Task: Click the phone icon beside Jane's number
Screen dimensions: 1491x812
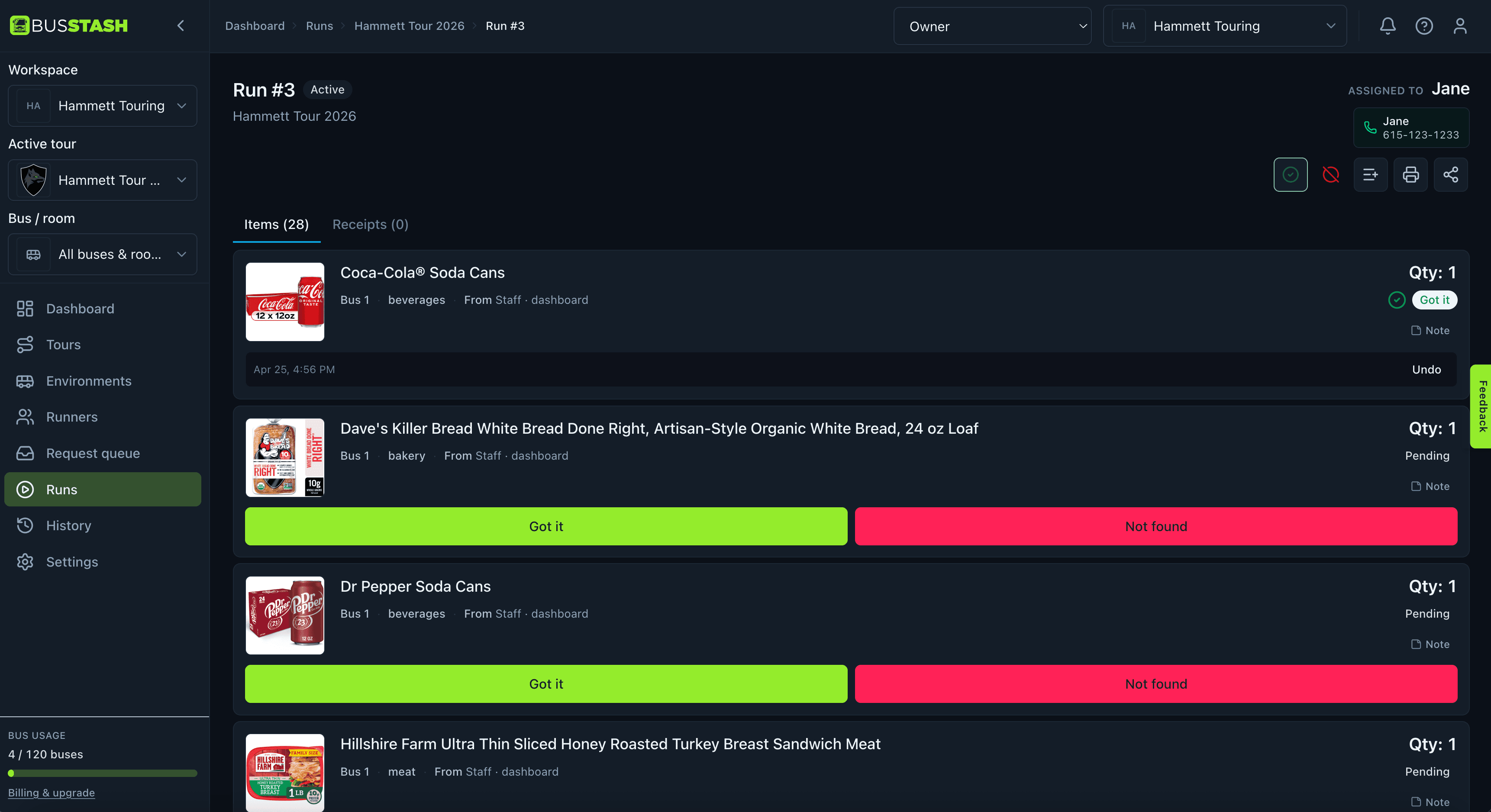Action: [1370, 128]
